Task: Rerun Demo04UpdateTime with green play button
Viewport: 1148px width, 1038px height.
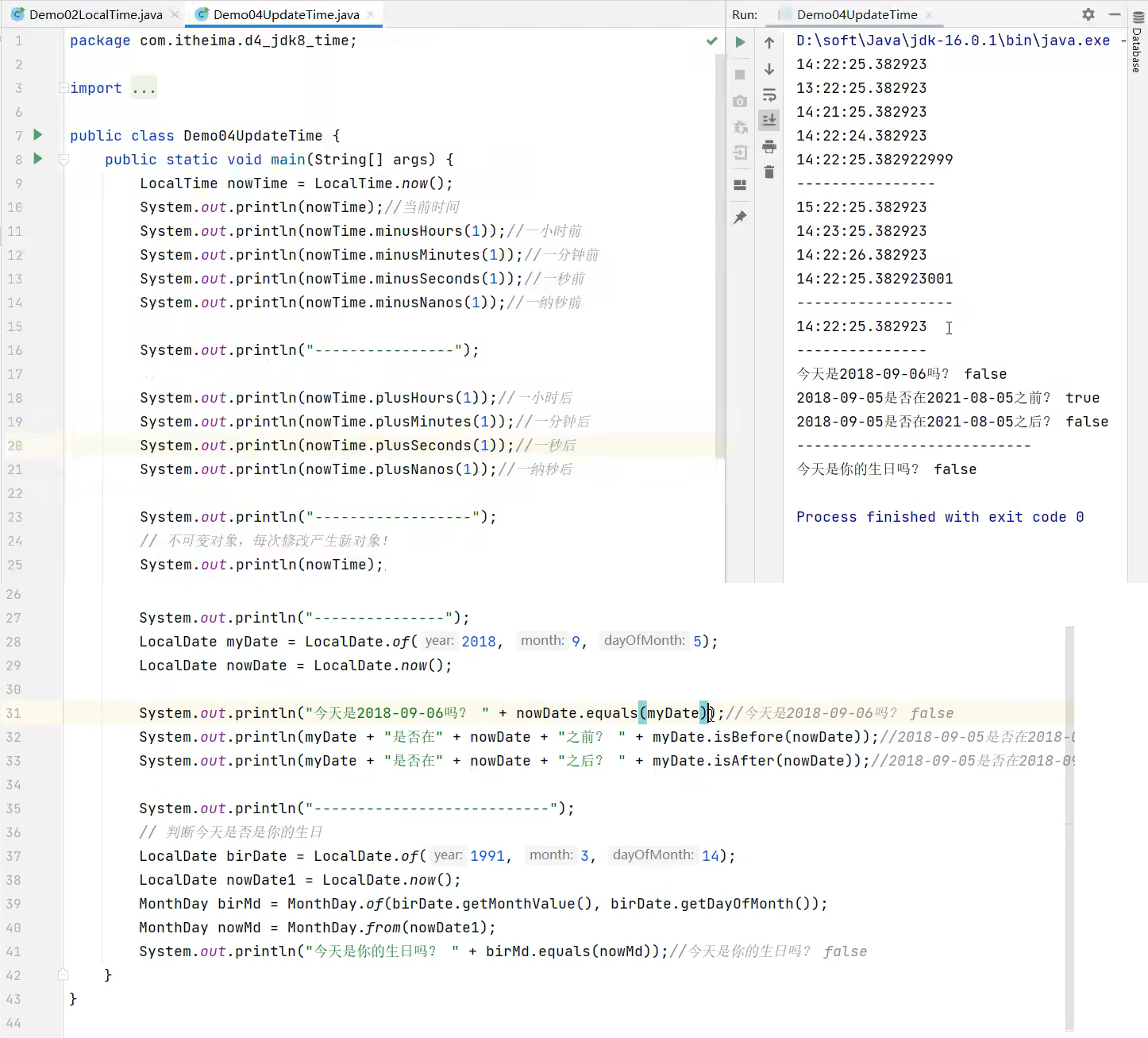Action: point(740,42)
